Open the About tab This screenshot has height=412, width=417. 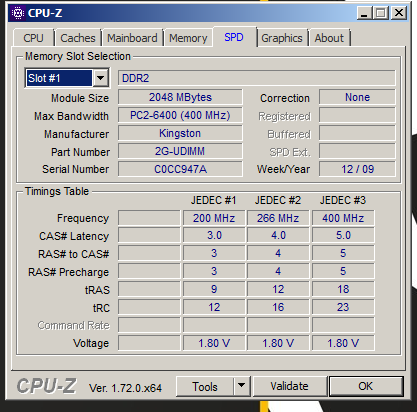pyautogui.click(x=329, y=38)
